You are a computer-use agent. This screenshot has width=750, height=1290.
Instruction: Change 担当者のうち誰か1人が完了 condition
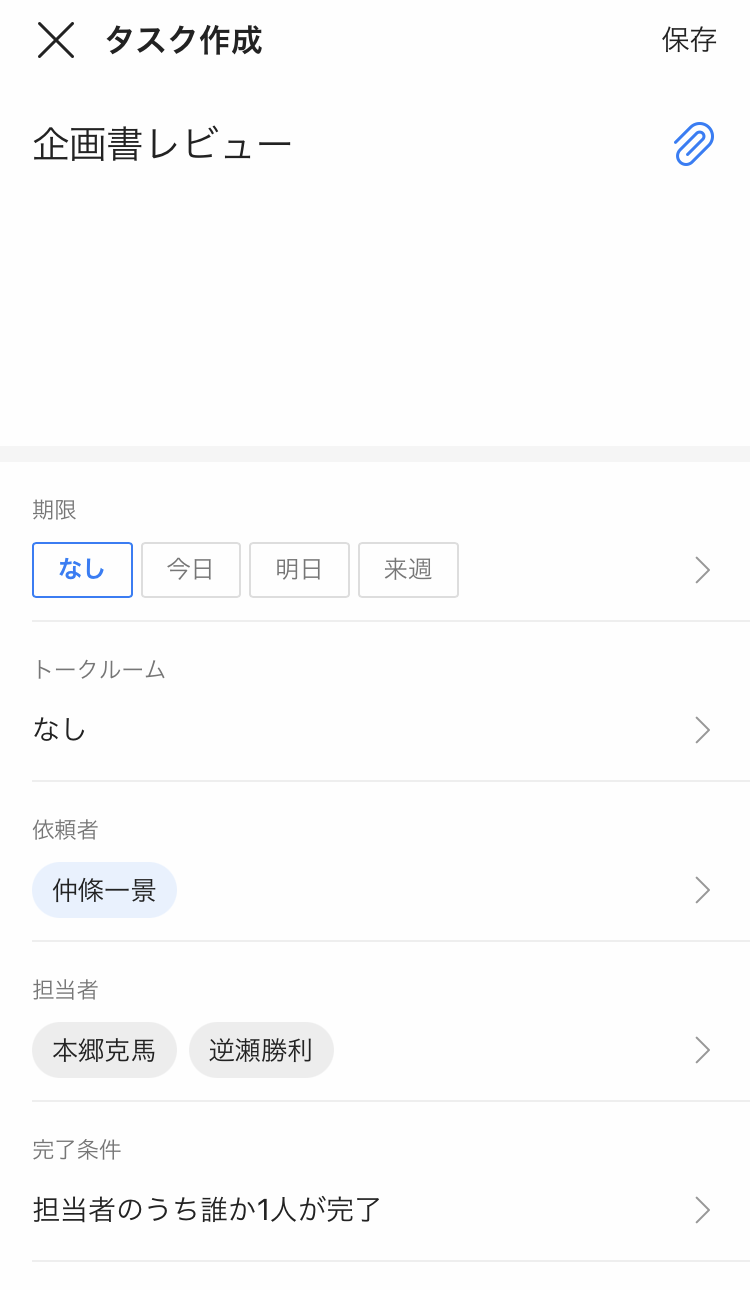pos(207,1210)
